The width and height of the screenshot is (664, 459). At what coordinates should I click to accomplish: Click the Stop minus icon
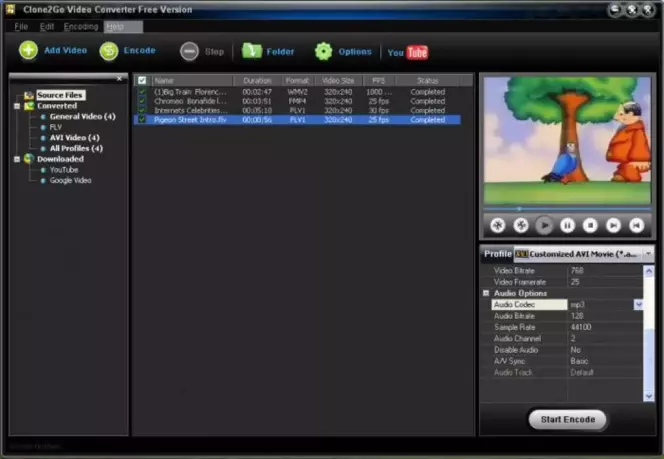pyautogui.click(x=189, y=52)
